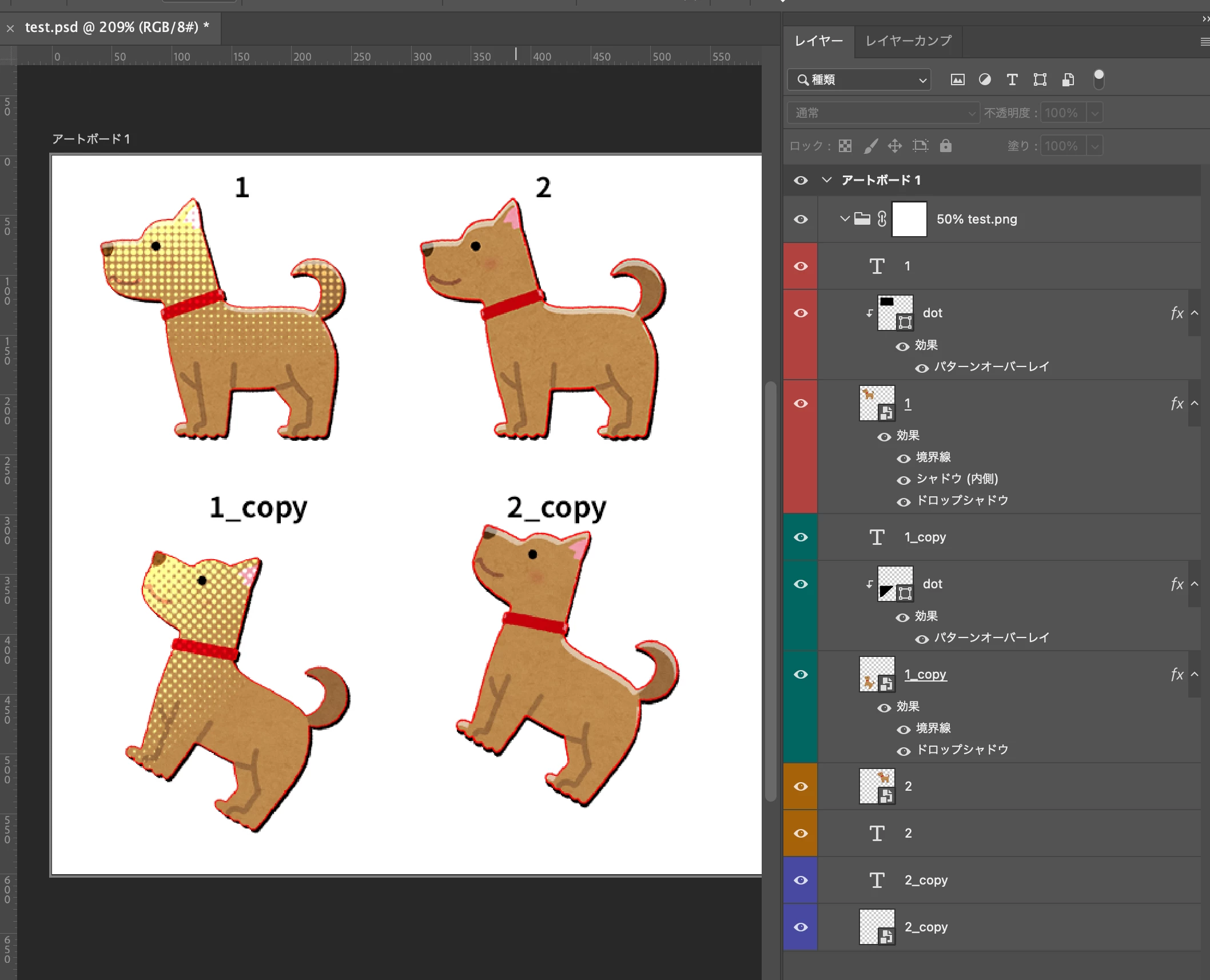
Task: Collapse effects list on 1_copy layer
Action: [x=1195, y=675]
